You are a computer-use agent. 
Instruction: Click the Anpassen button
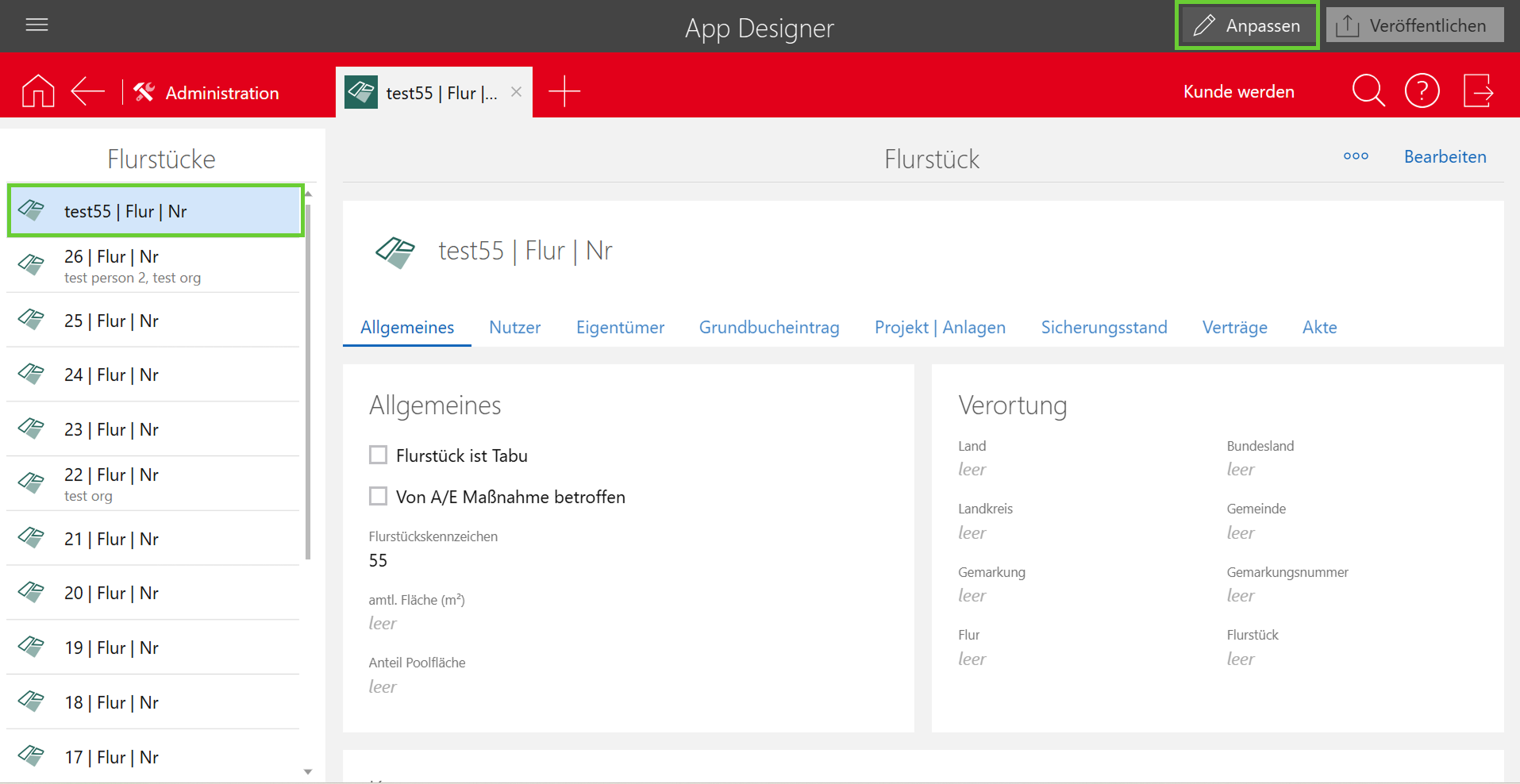coord(1246,25)
